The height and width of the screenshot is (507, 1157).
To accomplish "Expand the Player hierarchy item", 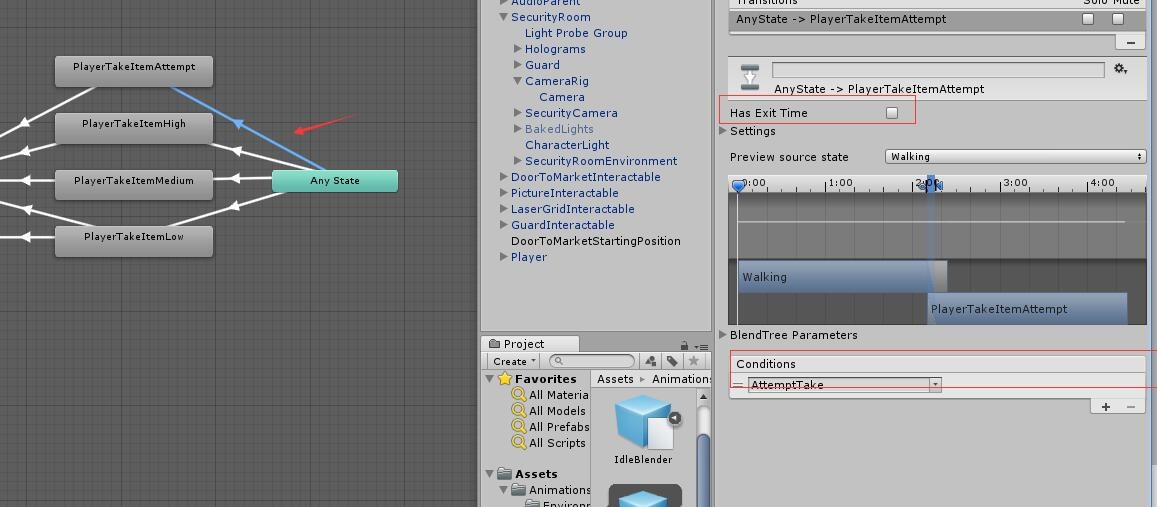I will [503, 257].
